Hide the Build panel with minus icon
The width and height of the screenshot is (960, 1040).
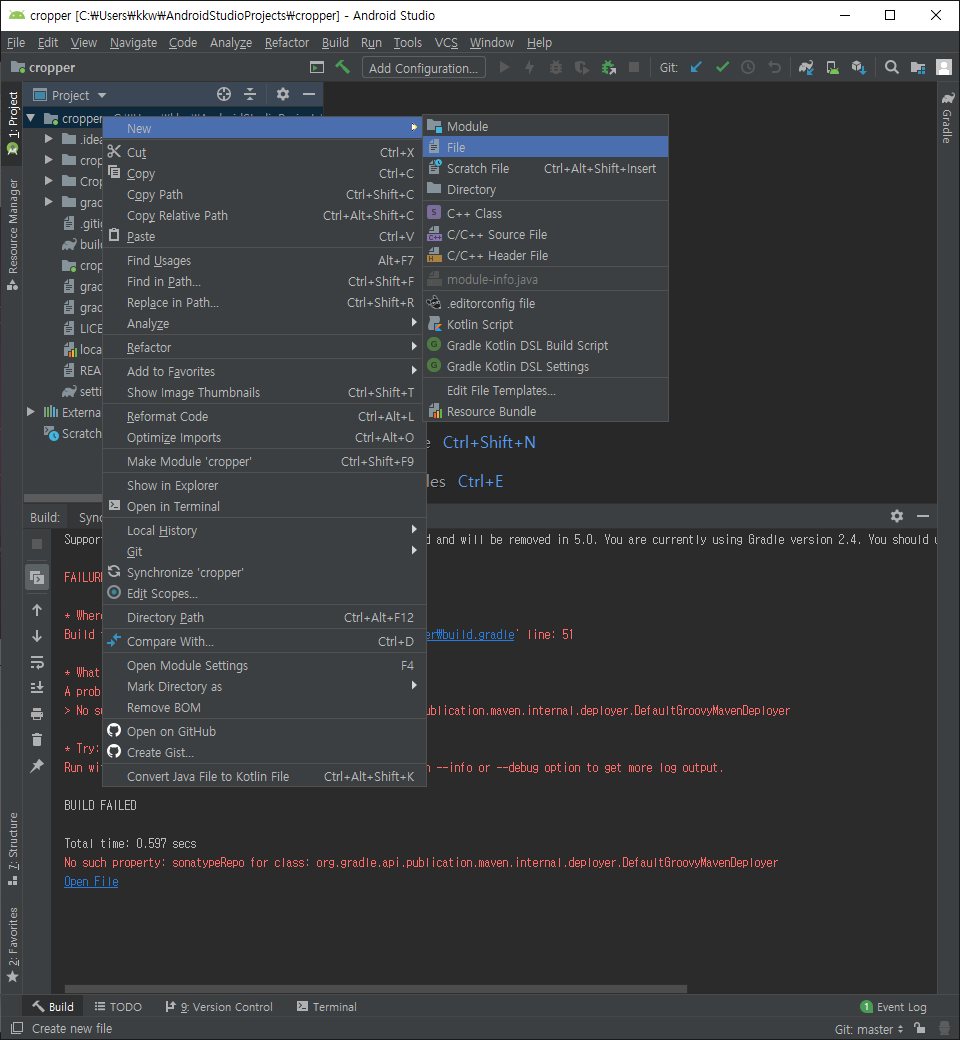pos(923,516)
